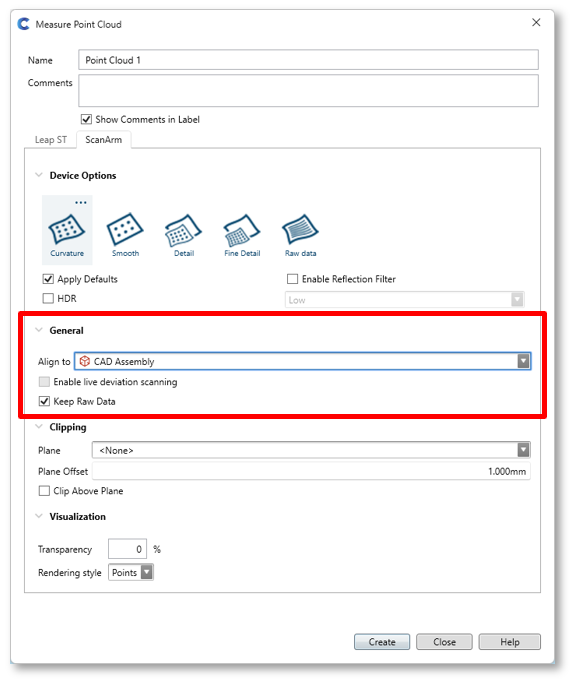Enable the Clip Above Plane checkbox
Viewport: 572px width, 685px height.
point(44,491)
